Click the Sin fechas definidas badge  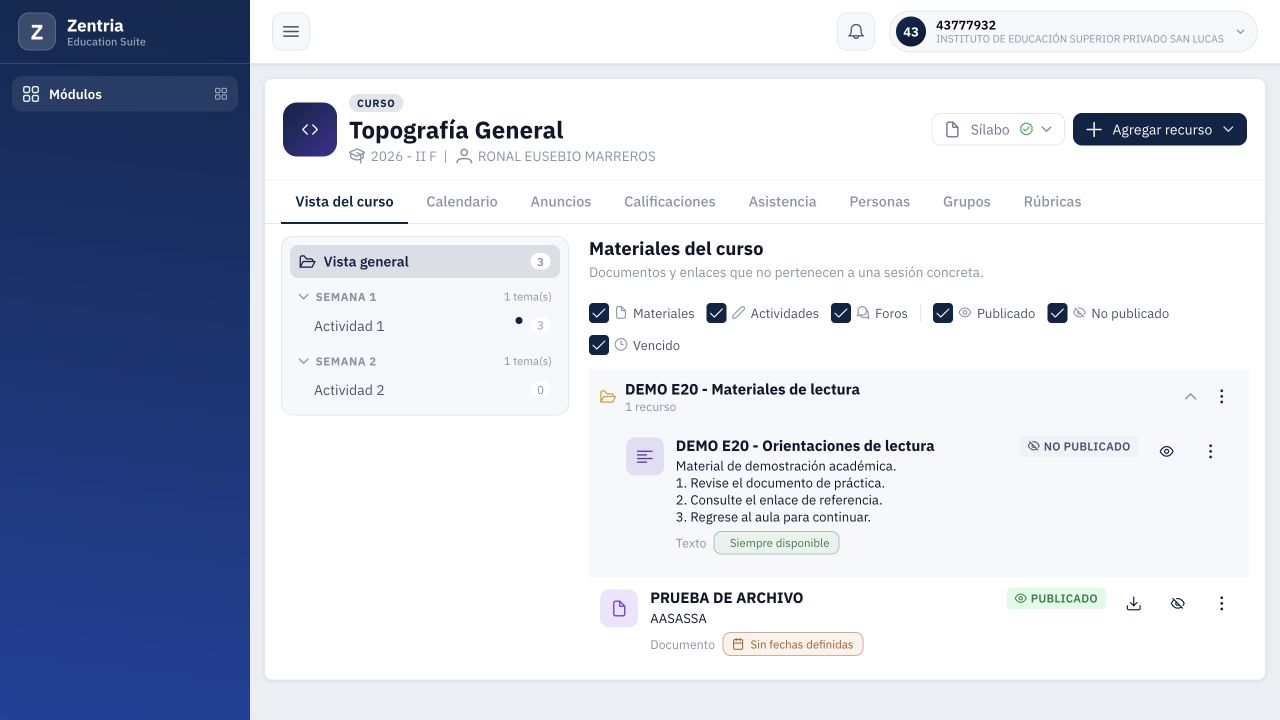coord(793,644)
